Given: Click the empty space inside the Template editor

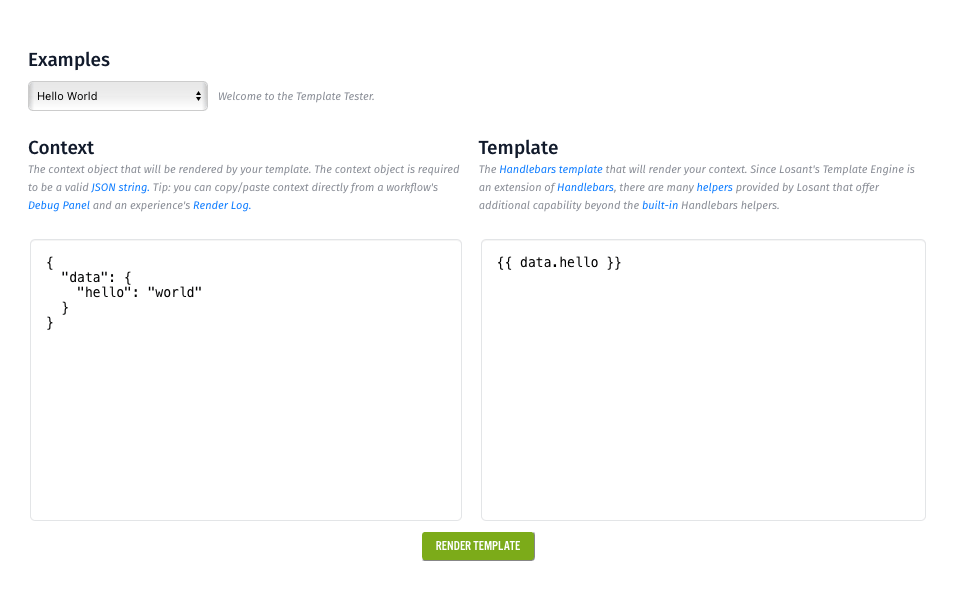Looking at the screenshot, I should coord(703,400).
